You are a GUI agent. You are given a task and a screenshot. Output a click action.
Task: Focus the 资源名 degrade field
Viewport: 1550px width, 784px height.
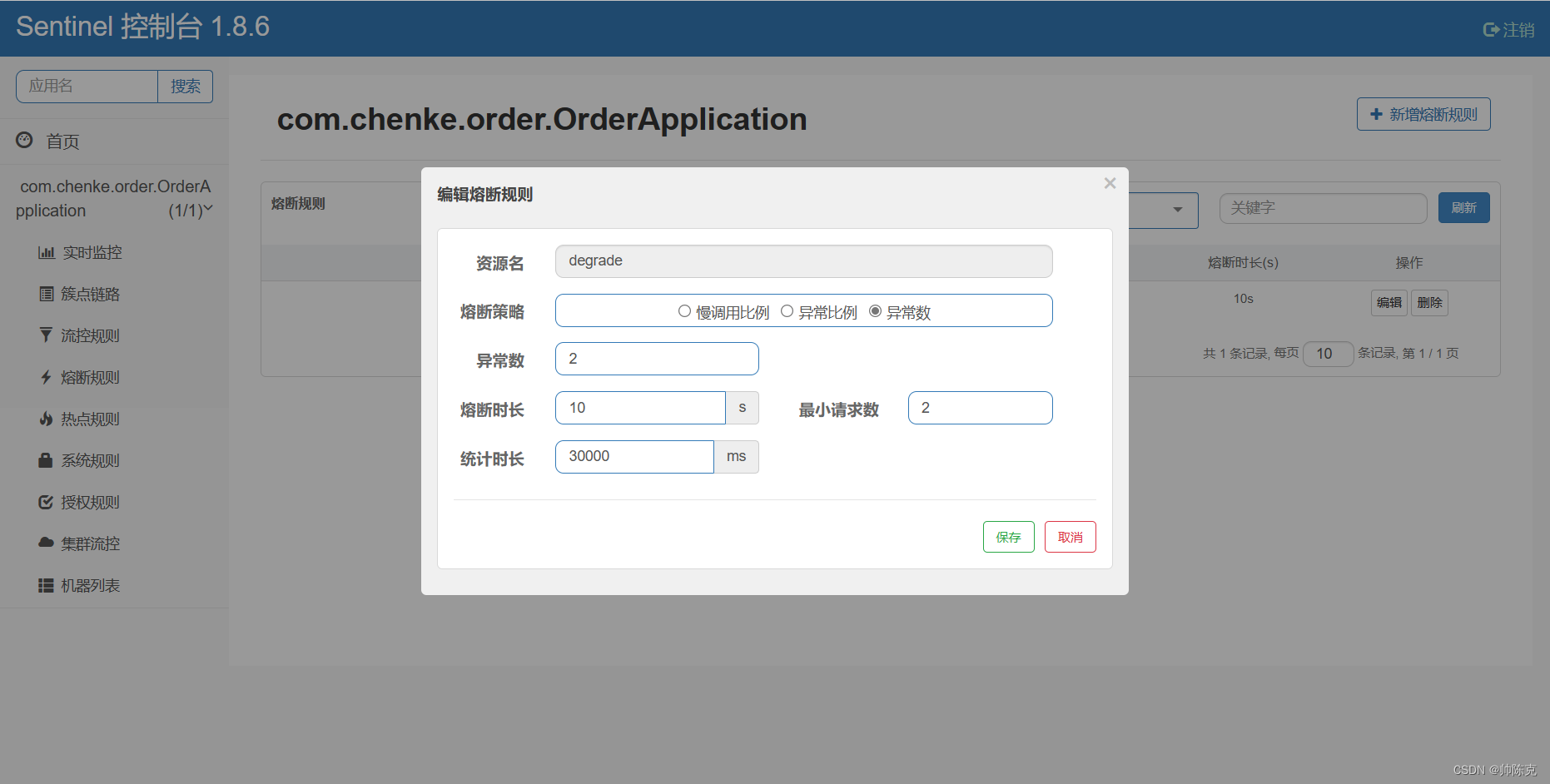pos(804,261)
